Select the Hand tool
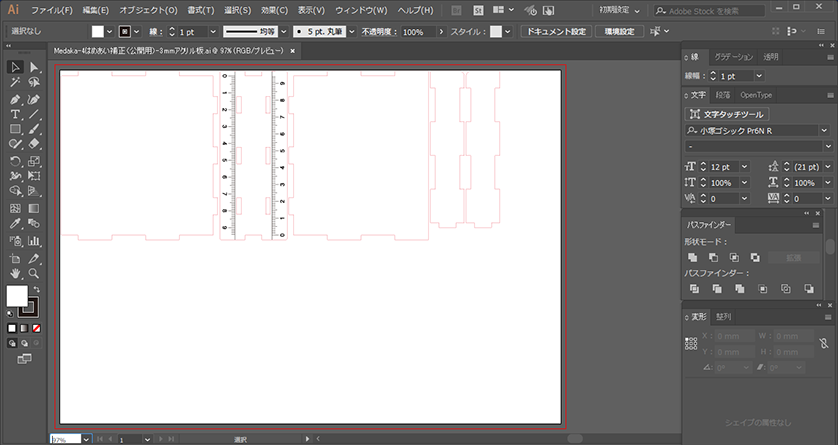The height and width of the screenshot is (445, 838). point(15,272)
